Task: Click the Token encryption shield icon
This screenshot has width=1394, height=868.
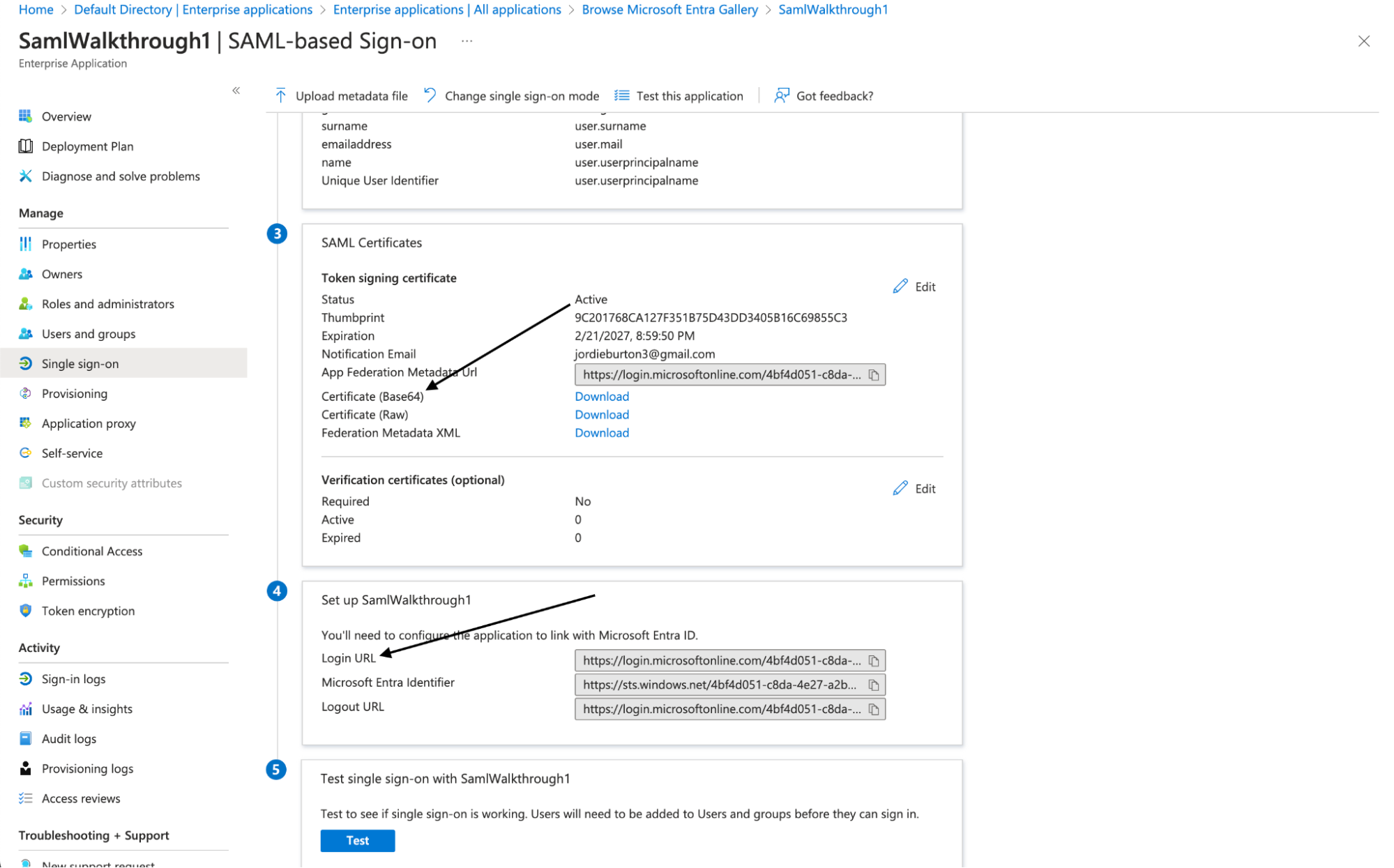Action: 26,611
